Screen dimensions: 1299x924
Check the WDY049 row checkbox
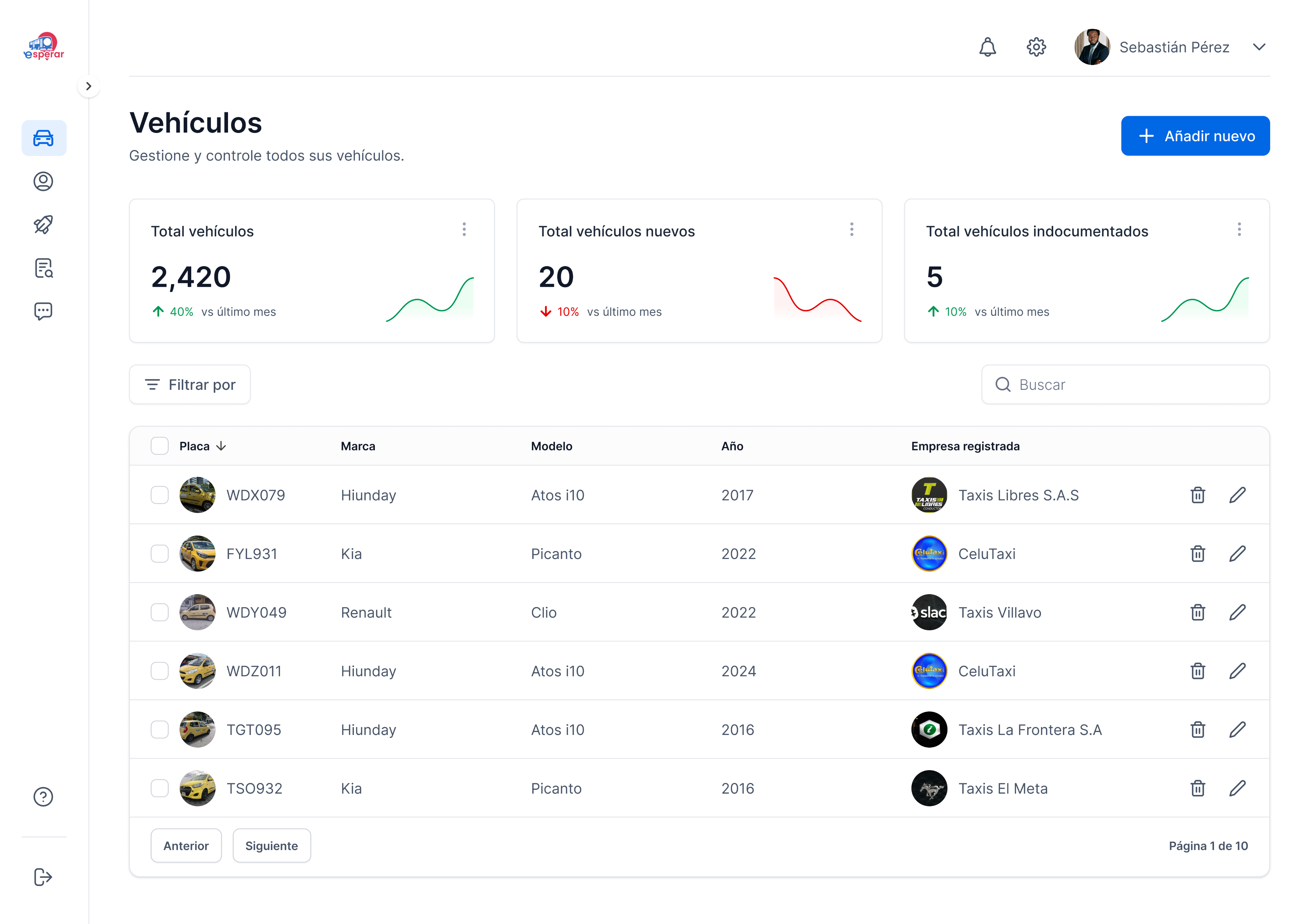(160, 612)
